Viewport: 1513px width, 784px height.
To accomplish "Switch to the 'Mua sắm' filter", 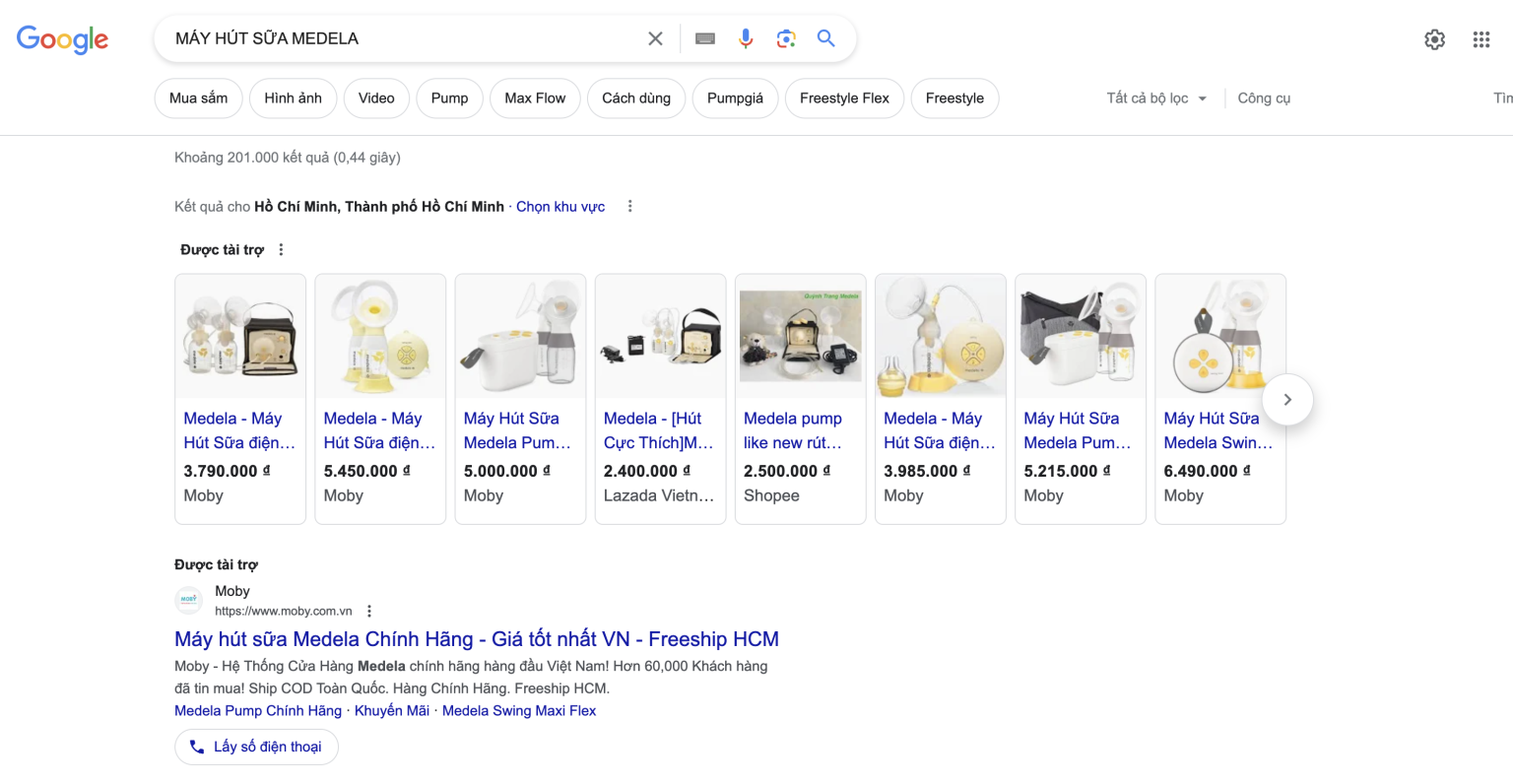I will [x=198, y=98].
